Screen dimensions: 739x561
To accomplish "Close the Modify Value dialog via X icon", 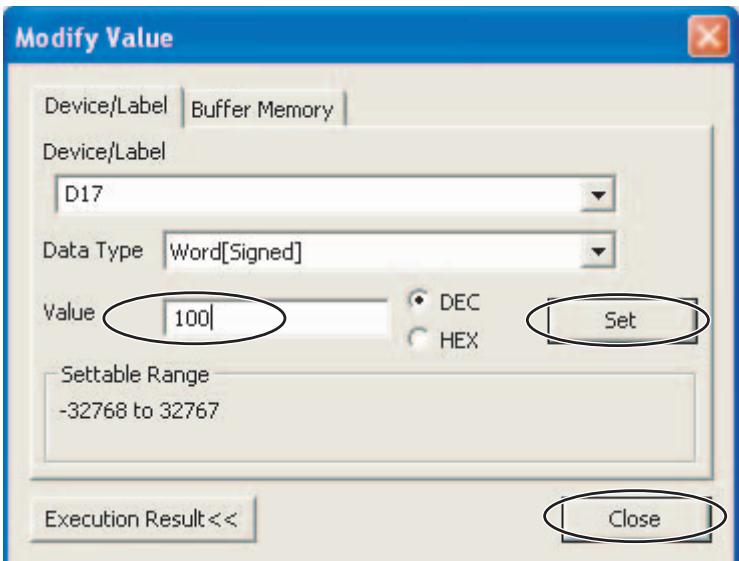I will 708,36.
